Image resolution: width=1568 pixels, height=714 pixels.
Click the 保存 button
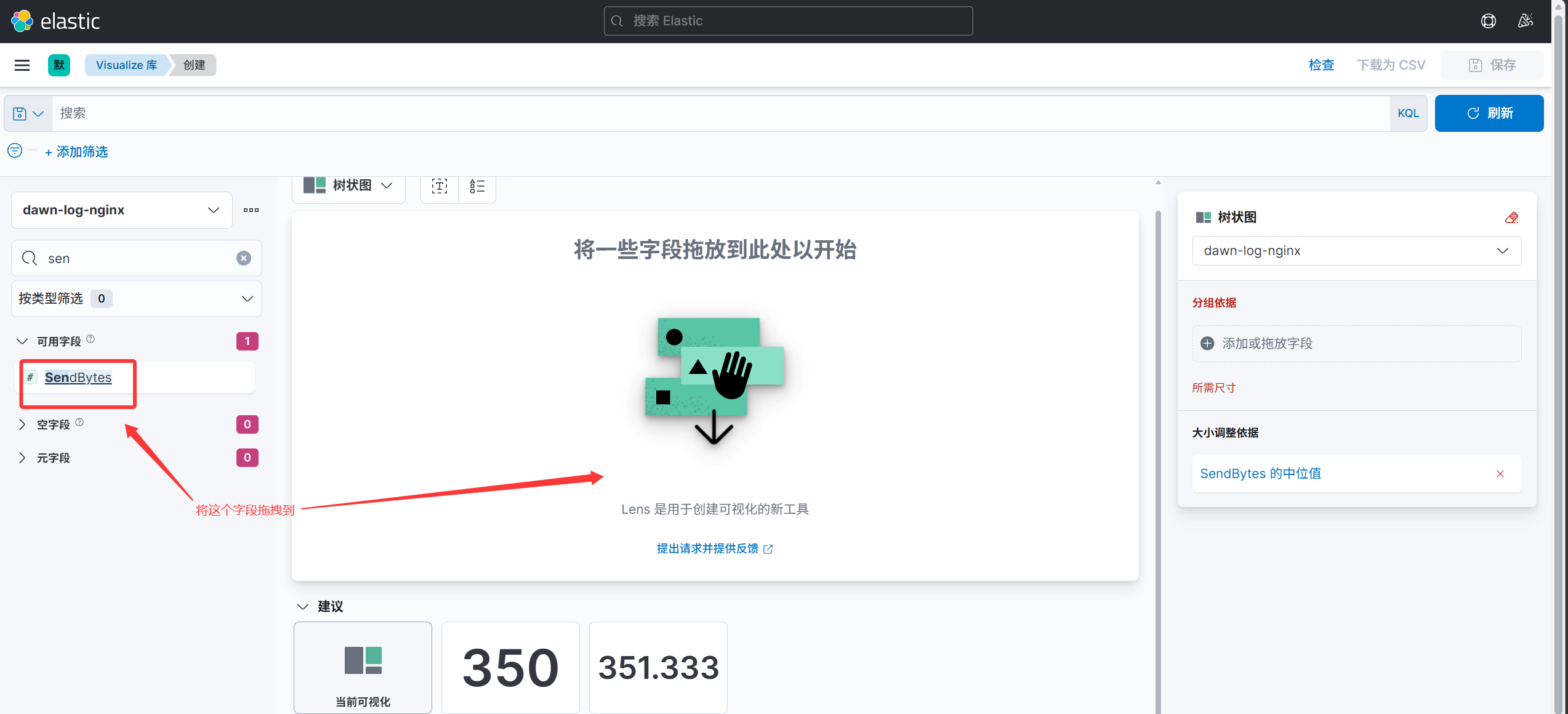1492,65
